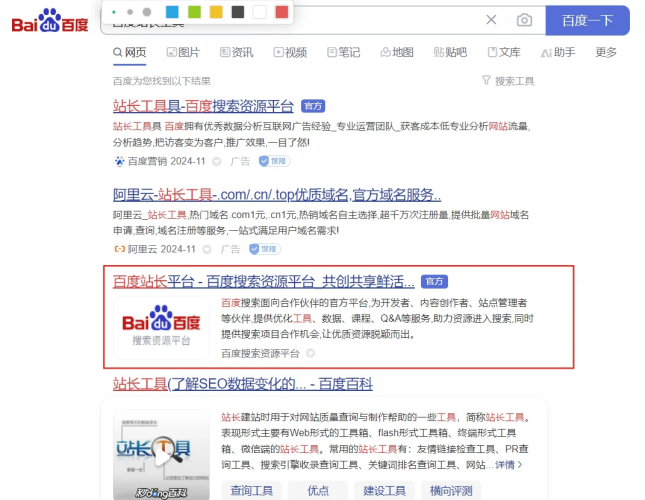Choose the largest pen size dot
The width and height of the screenshot is (645, 500).
[147, 12]
